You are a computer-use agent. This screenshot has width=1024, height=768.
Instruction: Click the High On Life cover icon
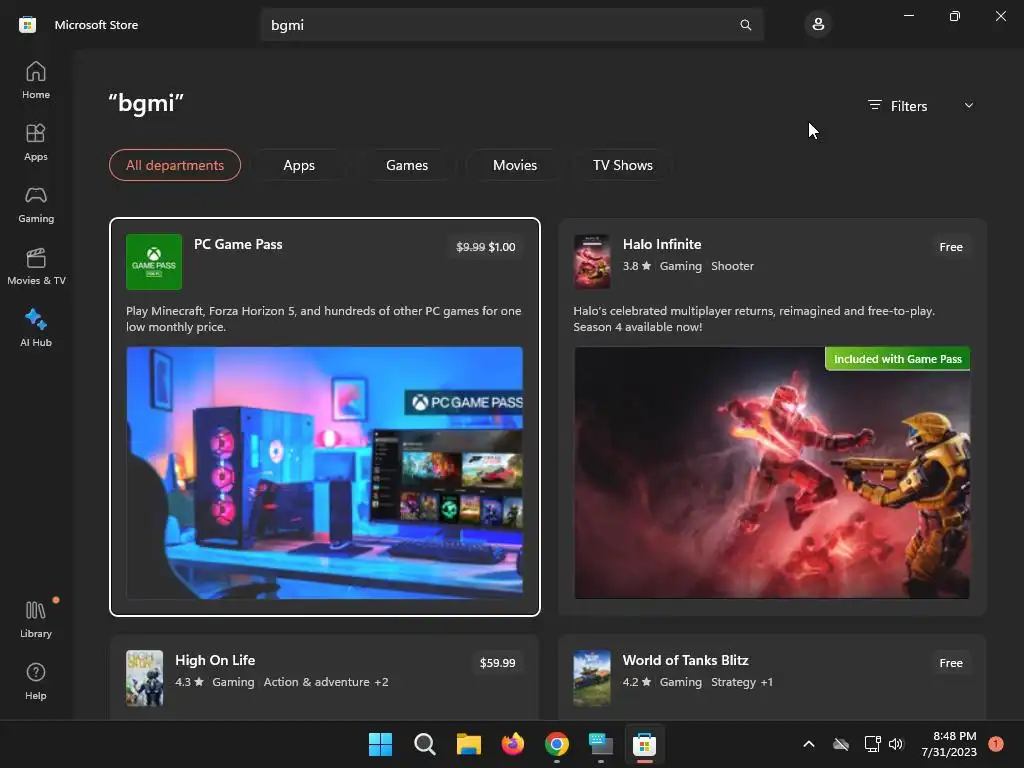click(x=144, y=678)
